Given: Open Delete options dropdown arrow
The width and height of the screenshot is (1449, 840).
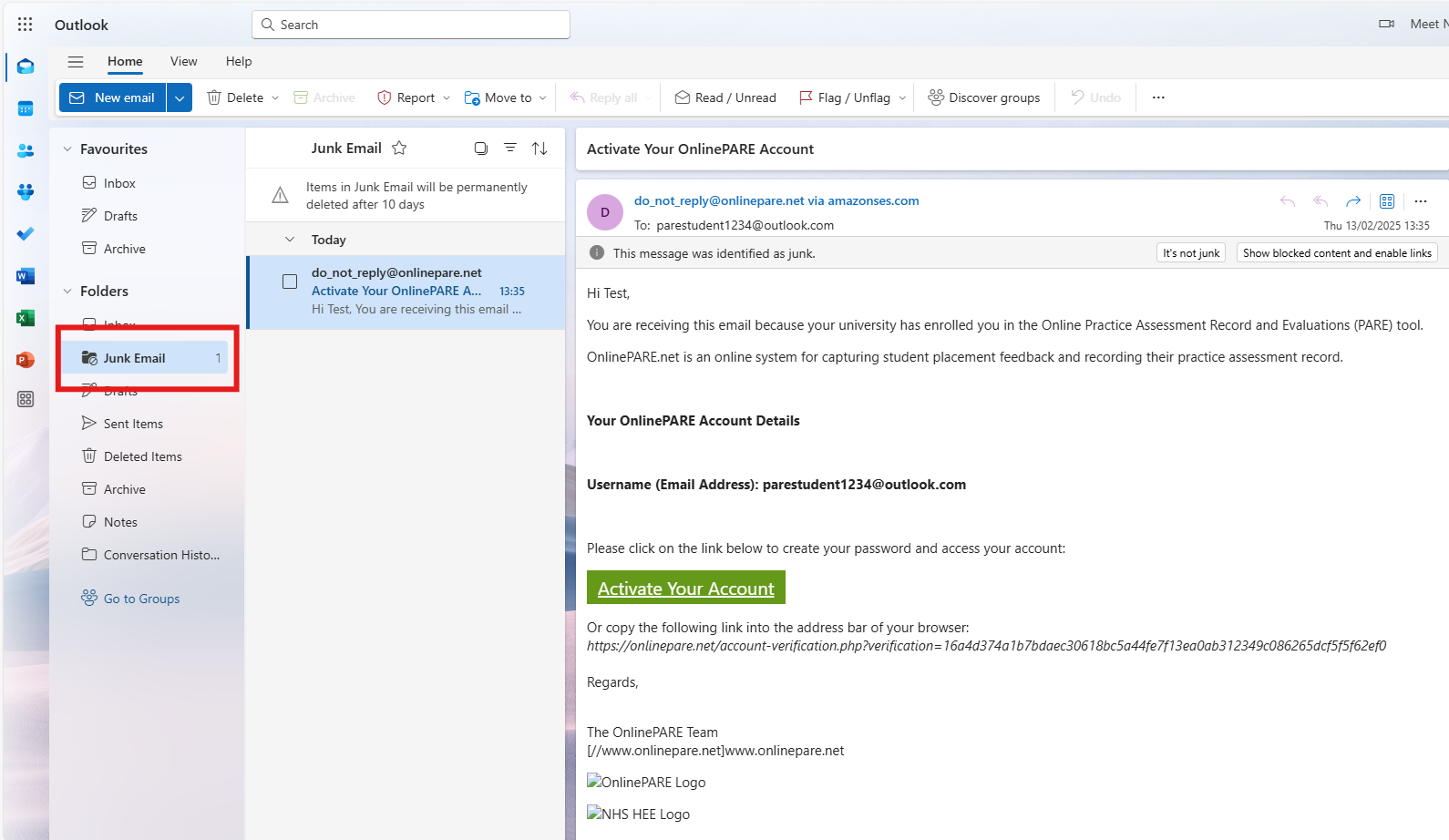Looking at the screenshot, I should click(x=275, y=97).
